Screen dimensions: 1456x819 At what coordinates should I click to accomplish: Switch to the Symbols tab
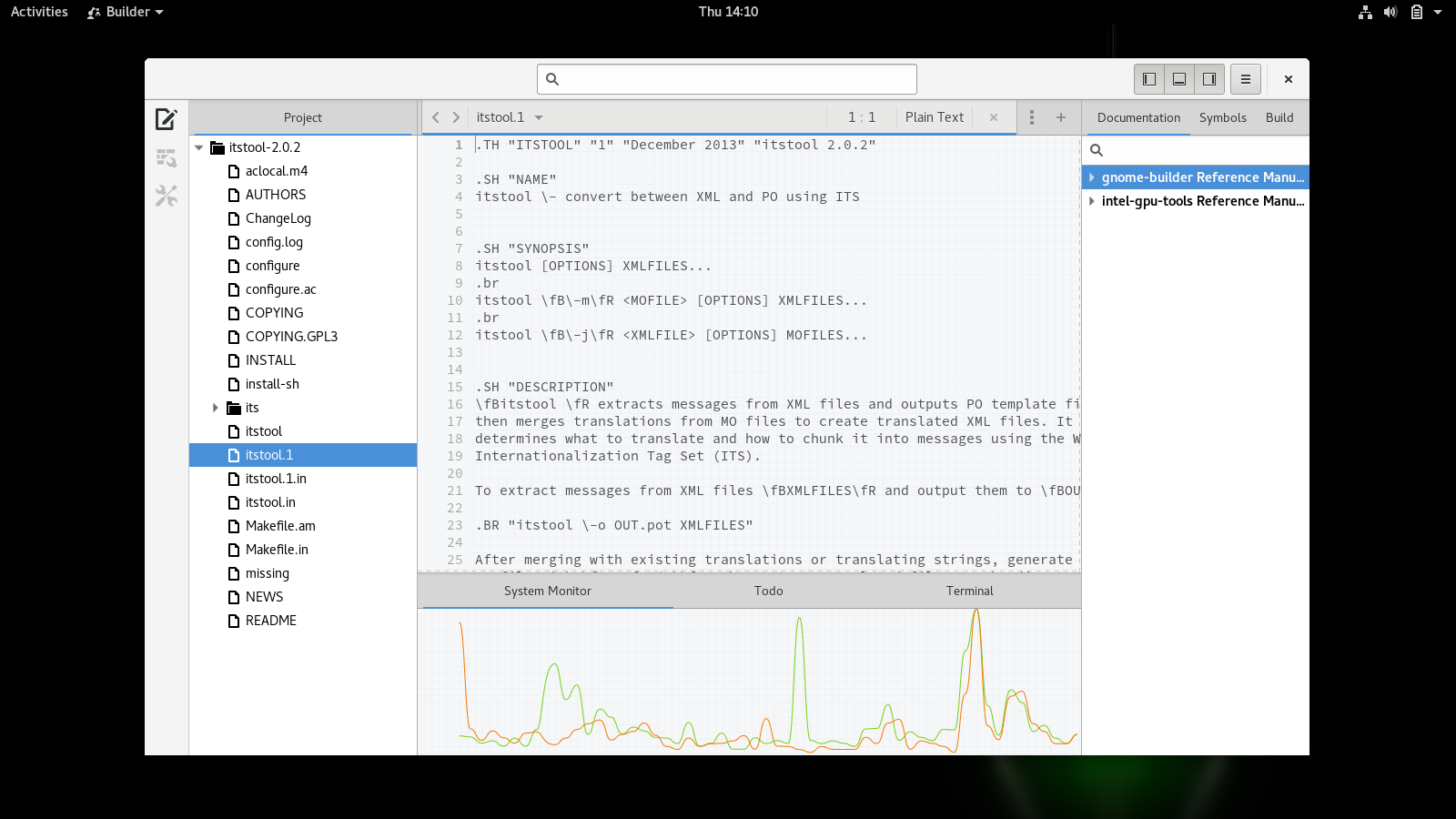coord(1222,117)
